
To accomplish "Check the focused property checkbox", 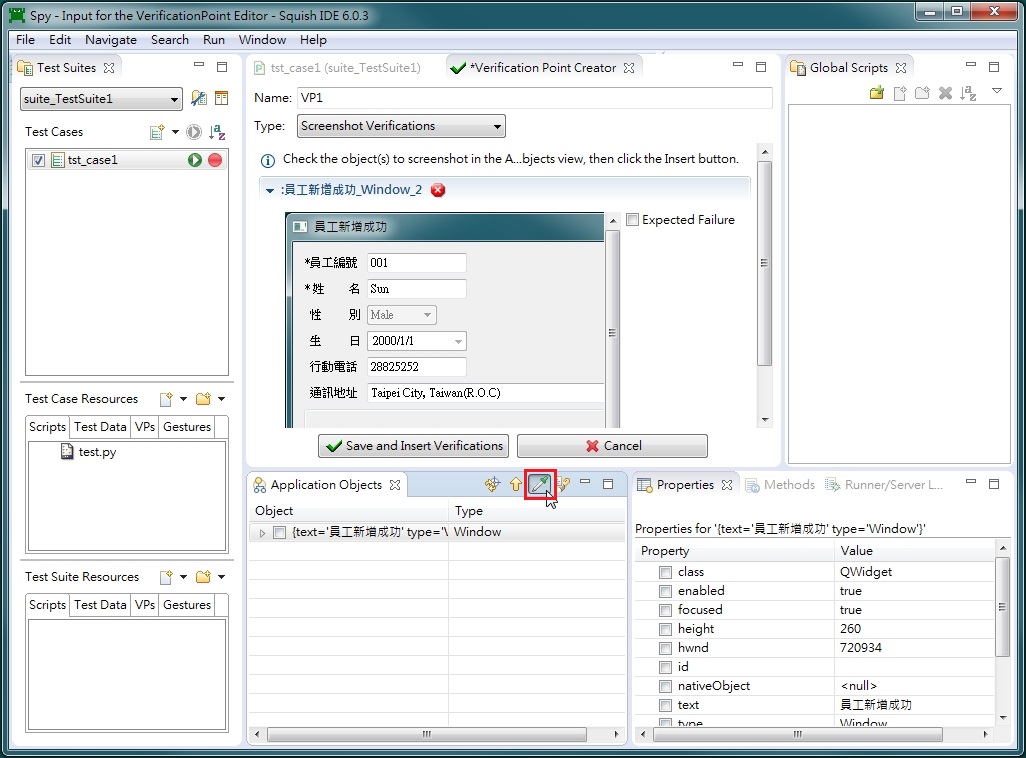I will coord(664,609).
